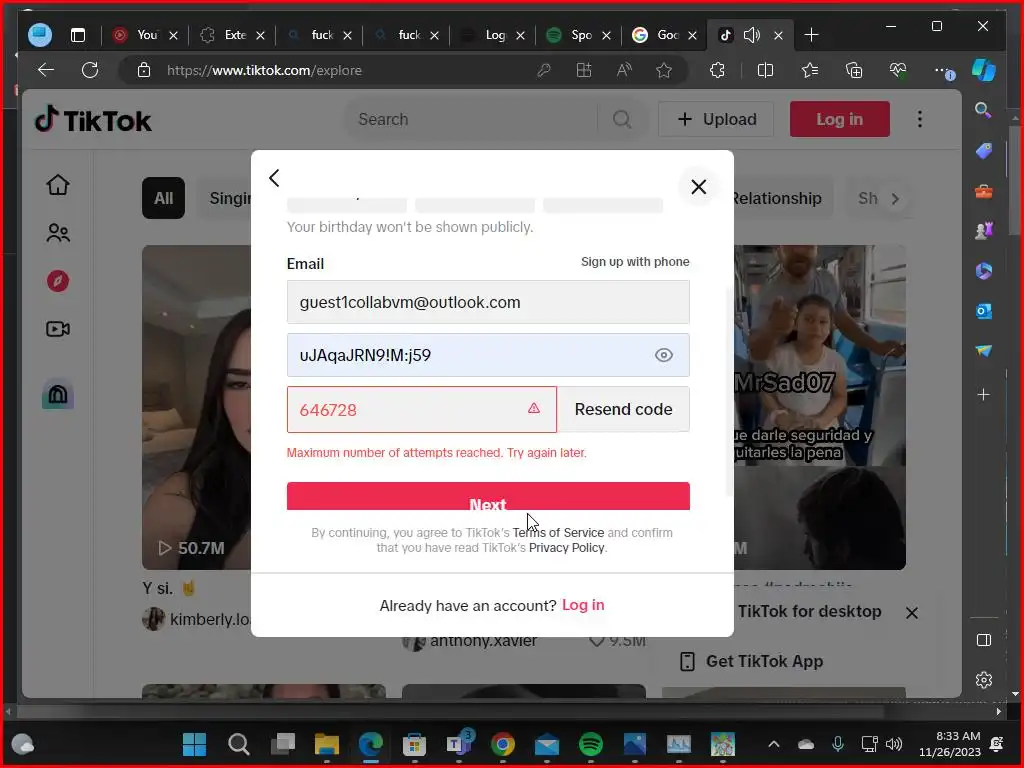Open Spotify from the taskbar
This screenshot has width=1024, height=768.
click(x=590, y=744)
